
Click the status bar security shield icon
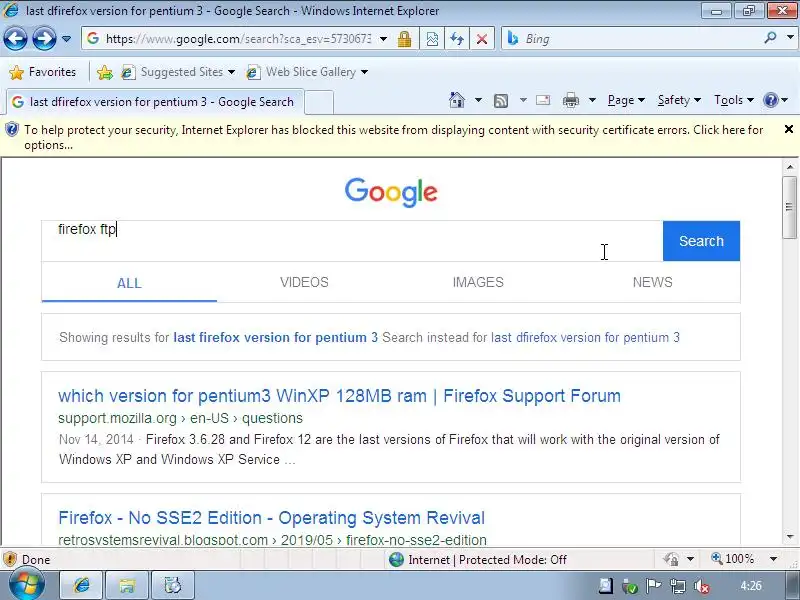(10, 560)
